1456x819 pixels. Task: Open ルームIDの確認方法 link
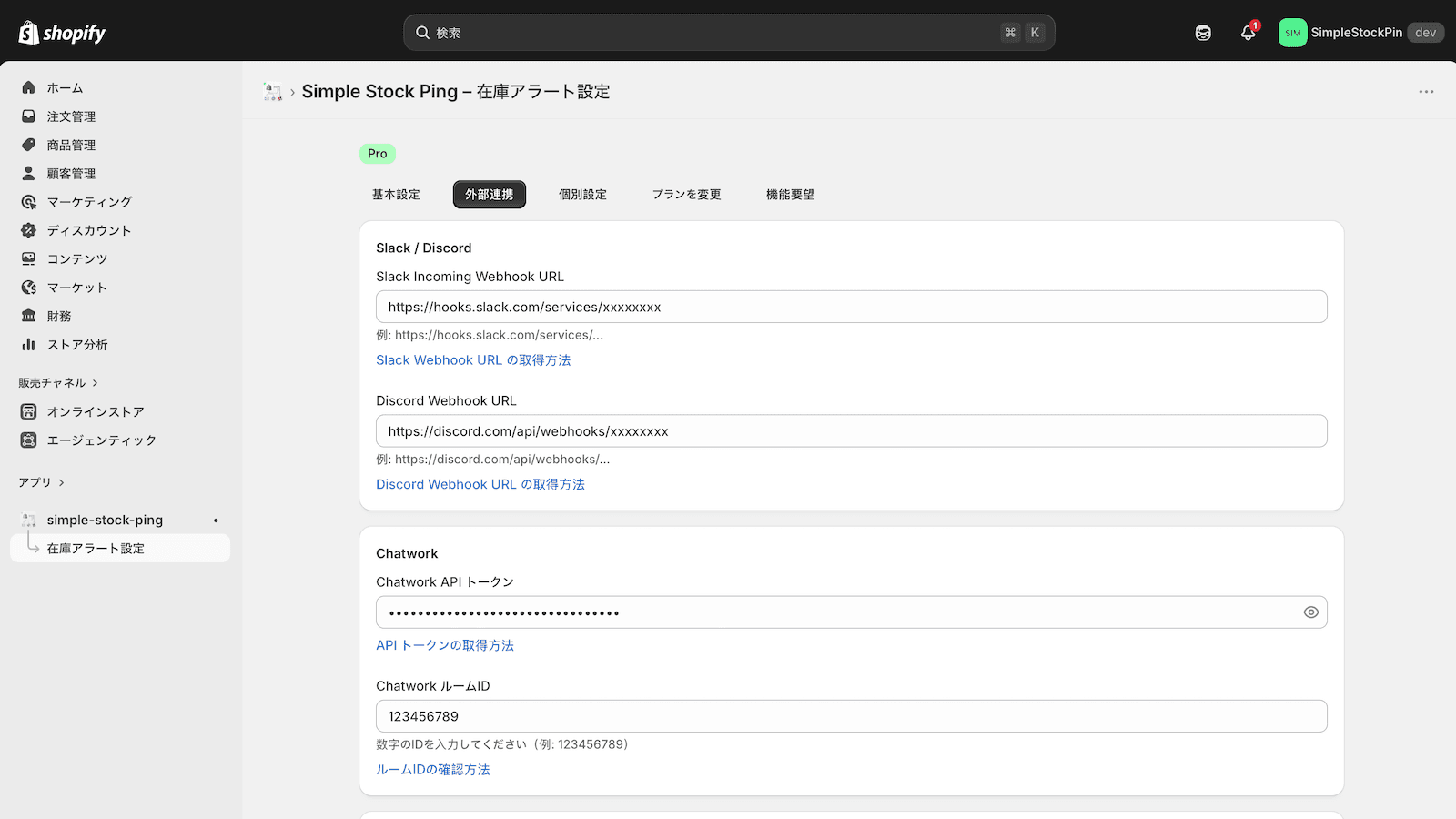[433, 770]
